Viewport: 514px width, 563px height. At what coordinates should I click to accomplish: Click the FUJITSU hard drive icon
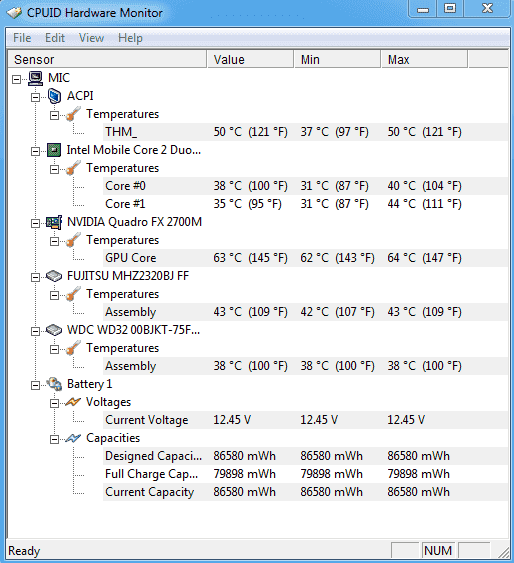point(54,276)
